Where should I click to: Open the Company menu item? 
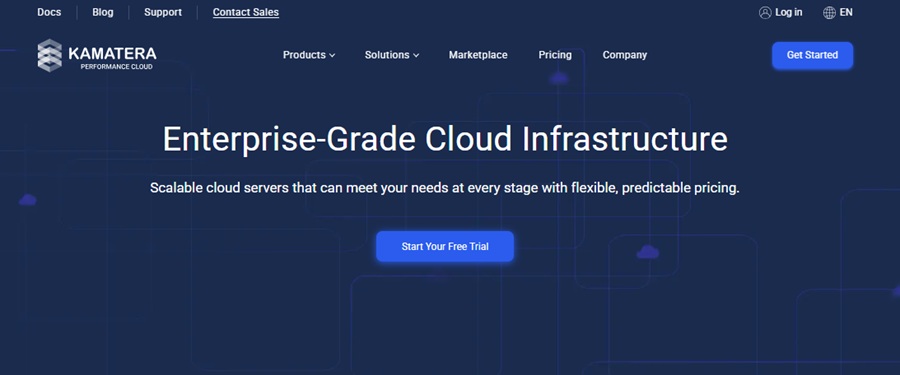tap(624, 55)
